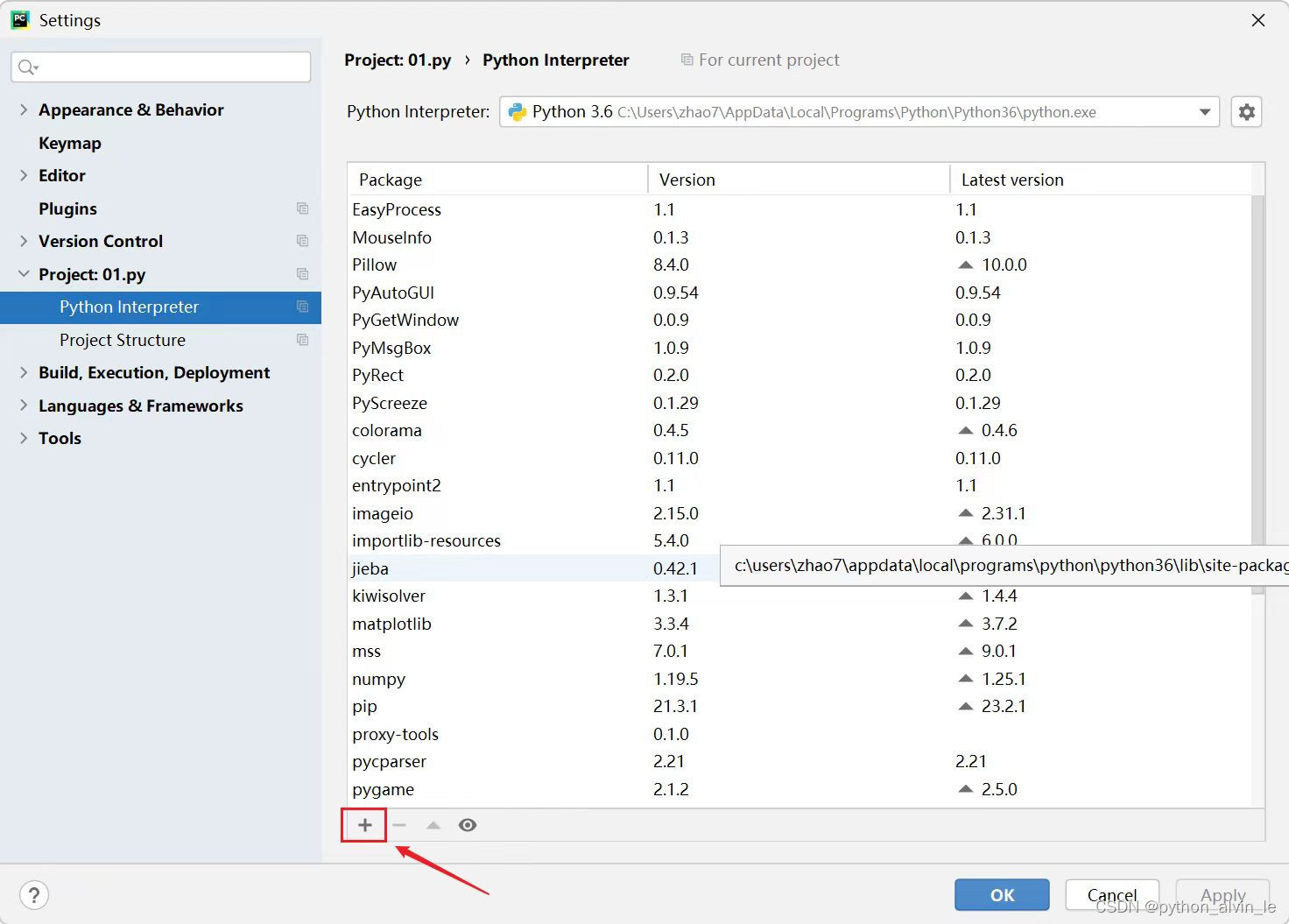Open the Keymap settings page

coord(70,143)
